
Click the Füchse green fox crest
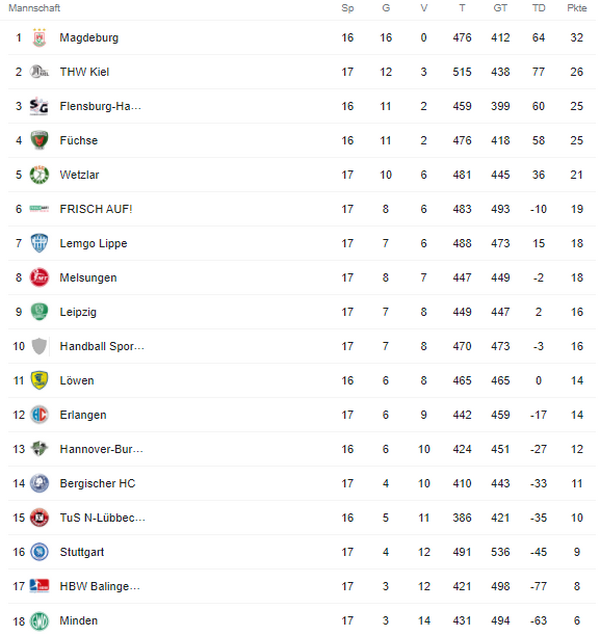coord(39,140)
